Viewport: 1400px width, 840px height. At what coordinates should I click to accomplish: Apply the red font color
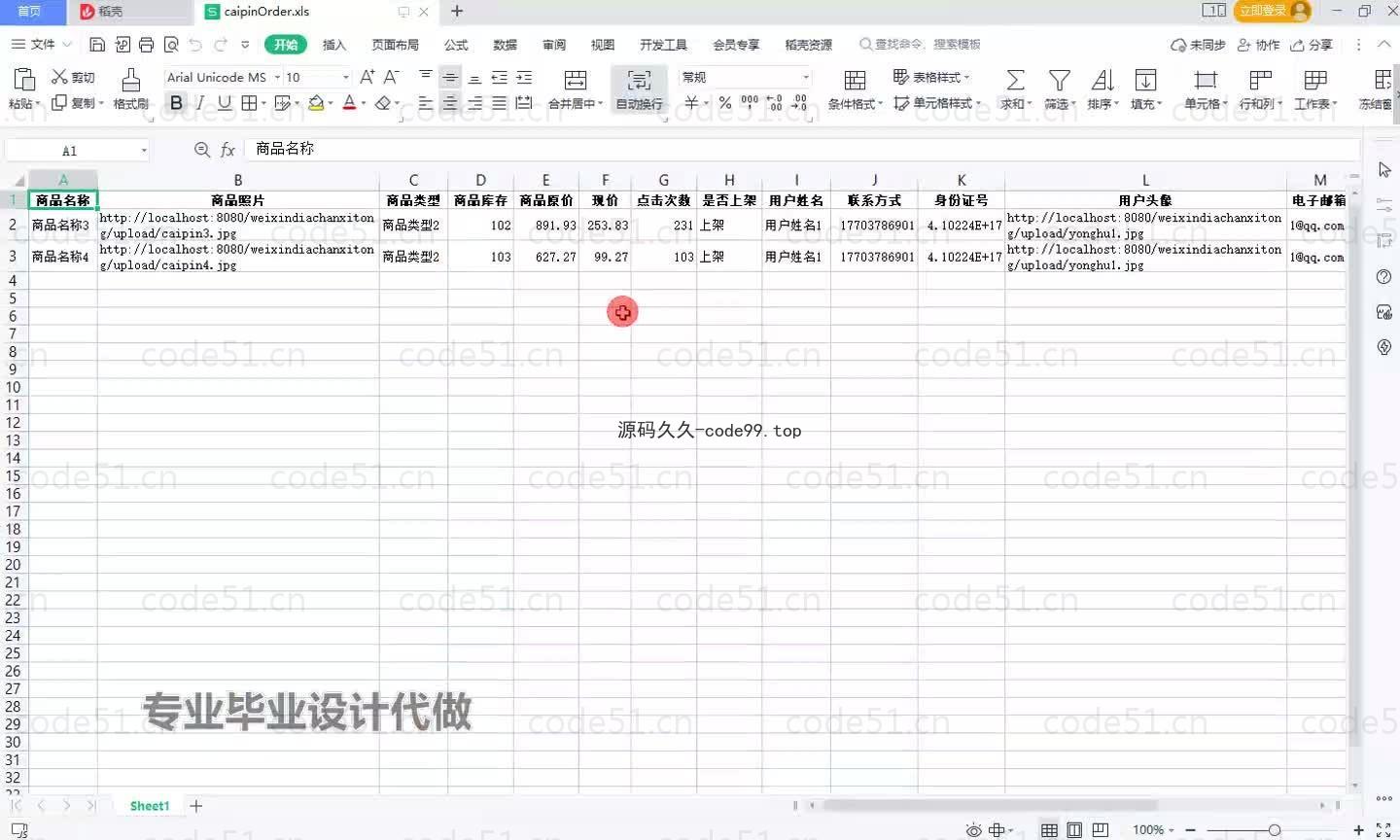[x=349, y=103]
